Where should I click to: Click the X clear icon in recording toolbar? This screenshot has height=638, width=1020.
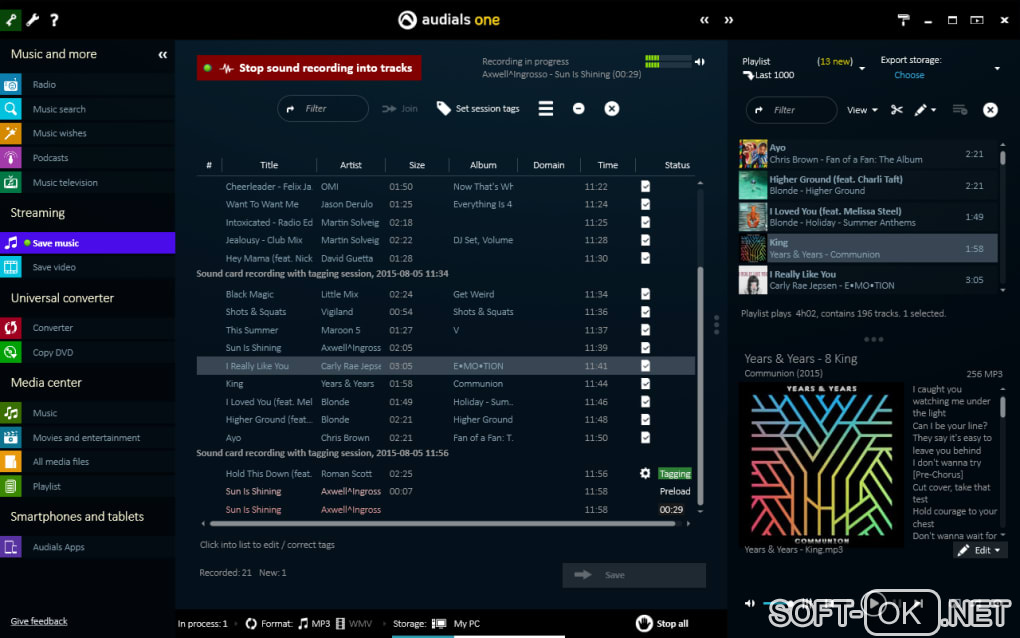tap(611, 109)
